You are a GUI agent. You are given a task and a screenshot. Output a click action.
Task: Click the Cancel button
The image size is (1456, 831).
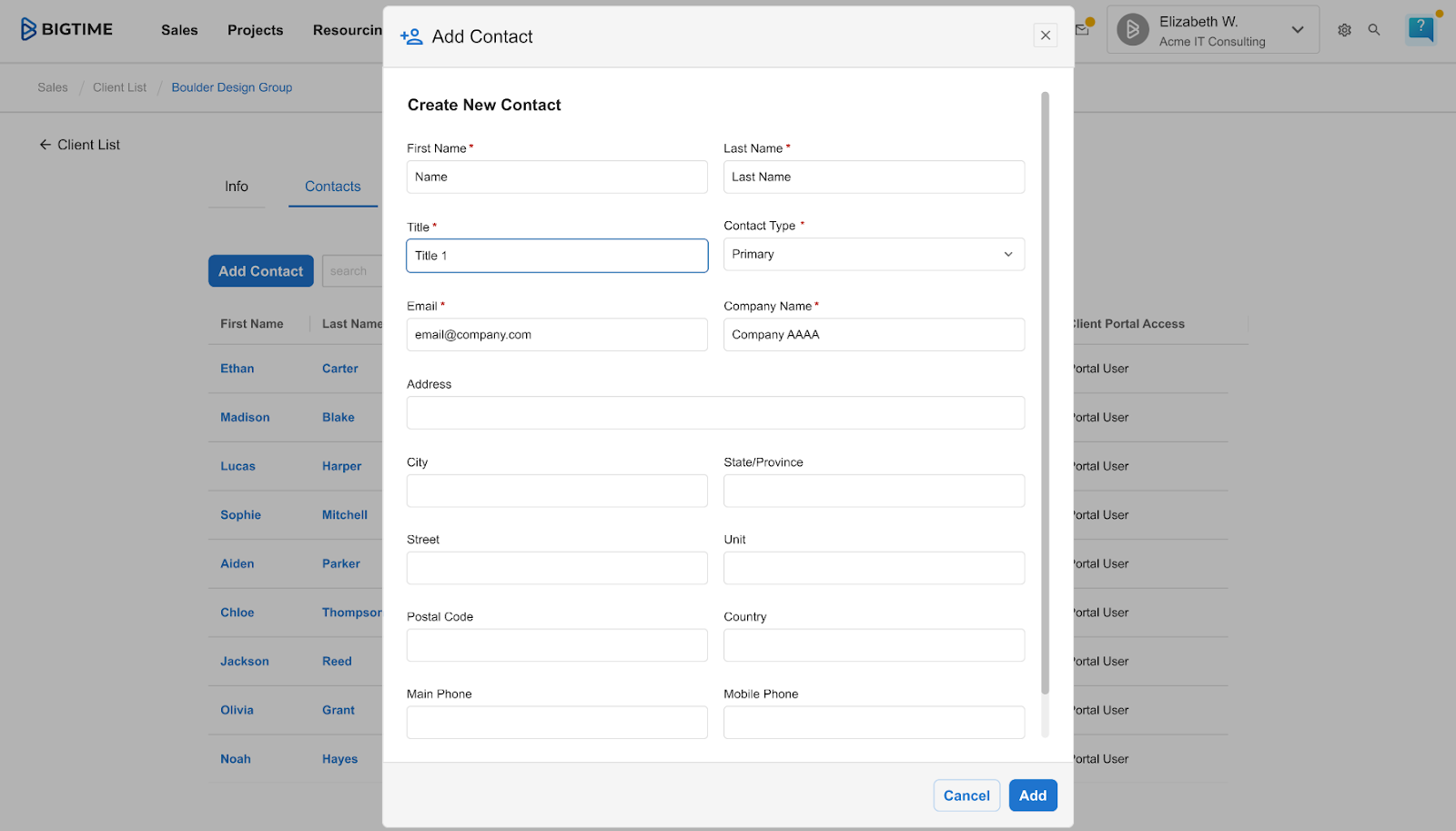[x=966, y=795]
